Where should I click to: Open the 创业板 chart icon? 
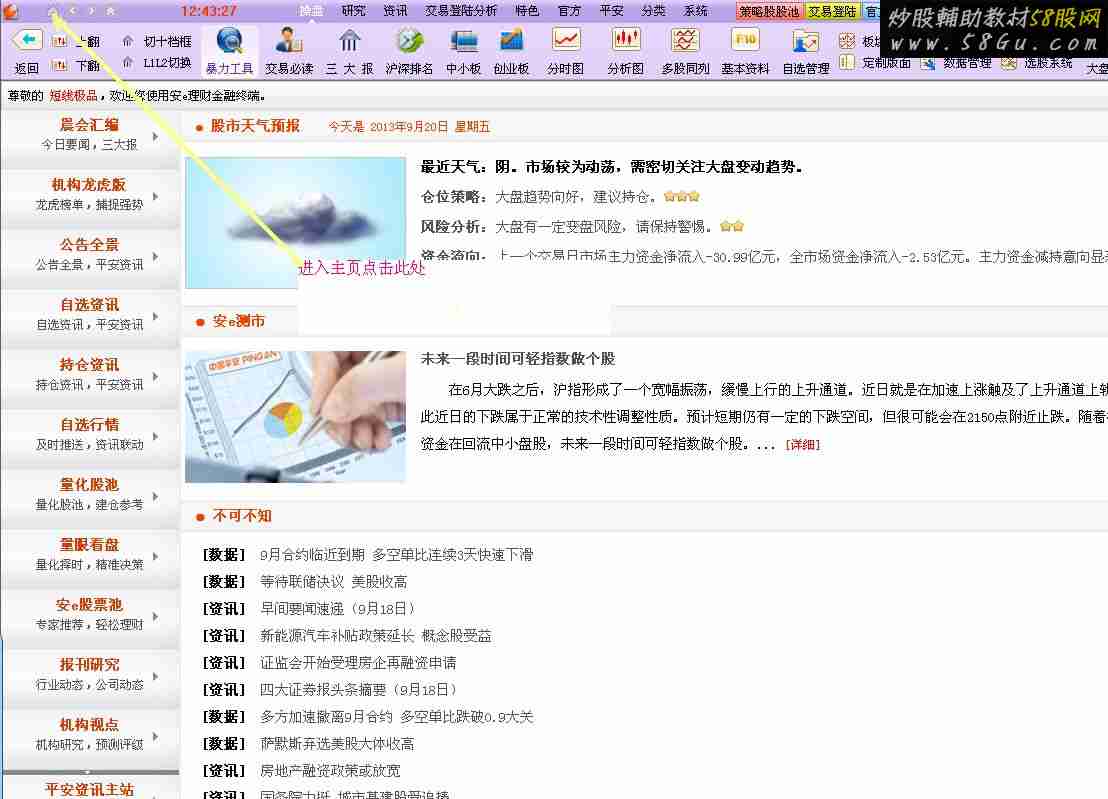[511, 41]
